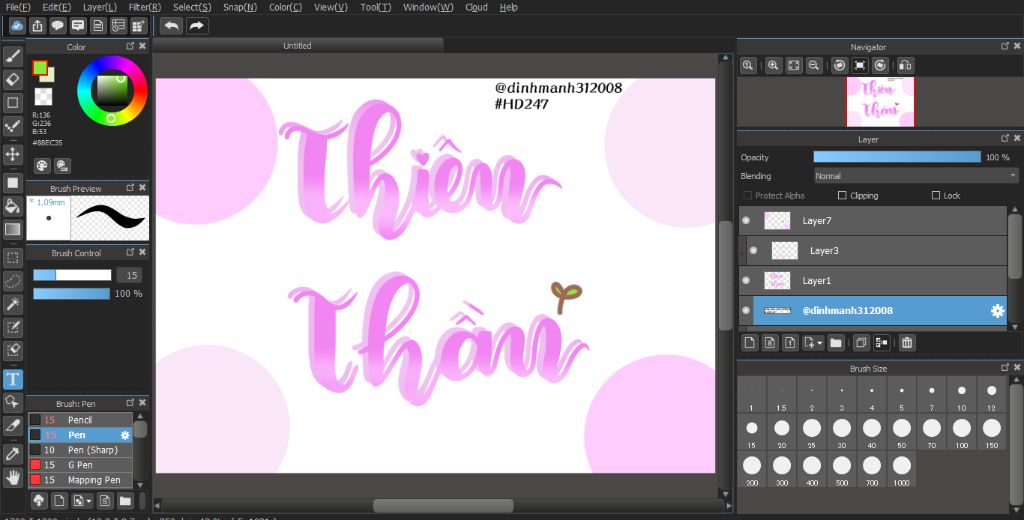Select the Divide tool knife icon

12,425
